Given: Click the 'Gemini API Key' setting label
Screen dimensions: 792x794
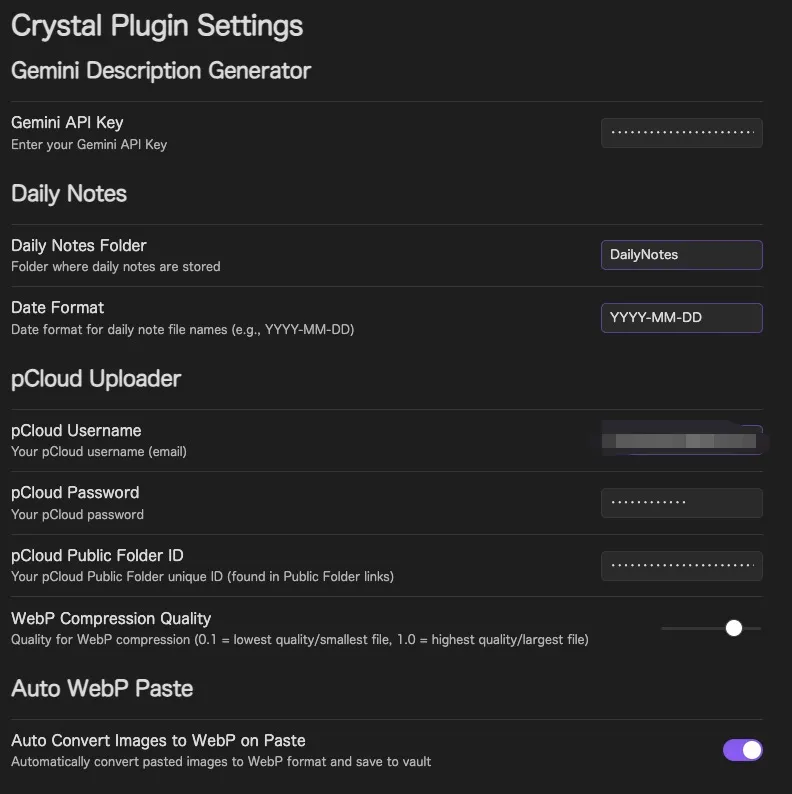Looking at the screenshot, I should pyautogui.click(x=67, y=122).
